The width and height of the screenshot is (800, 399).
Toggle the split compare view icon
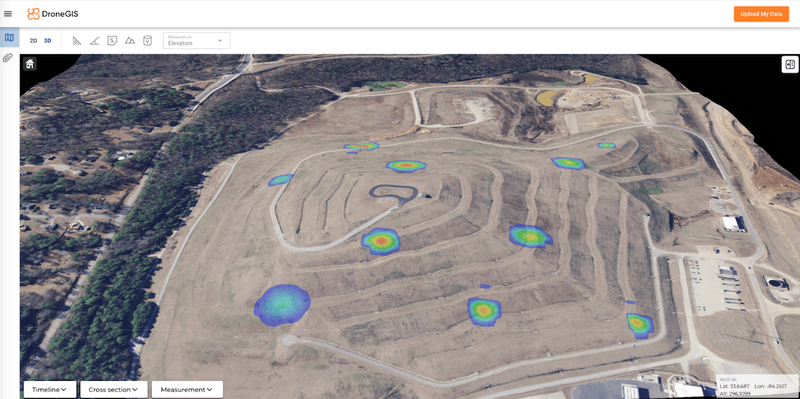[790, 65]
